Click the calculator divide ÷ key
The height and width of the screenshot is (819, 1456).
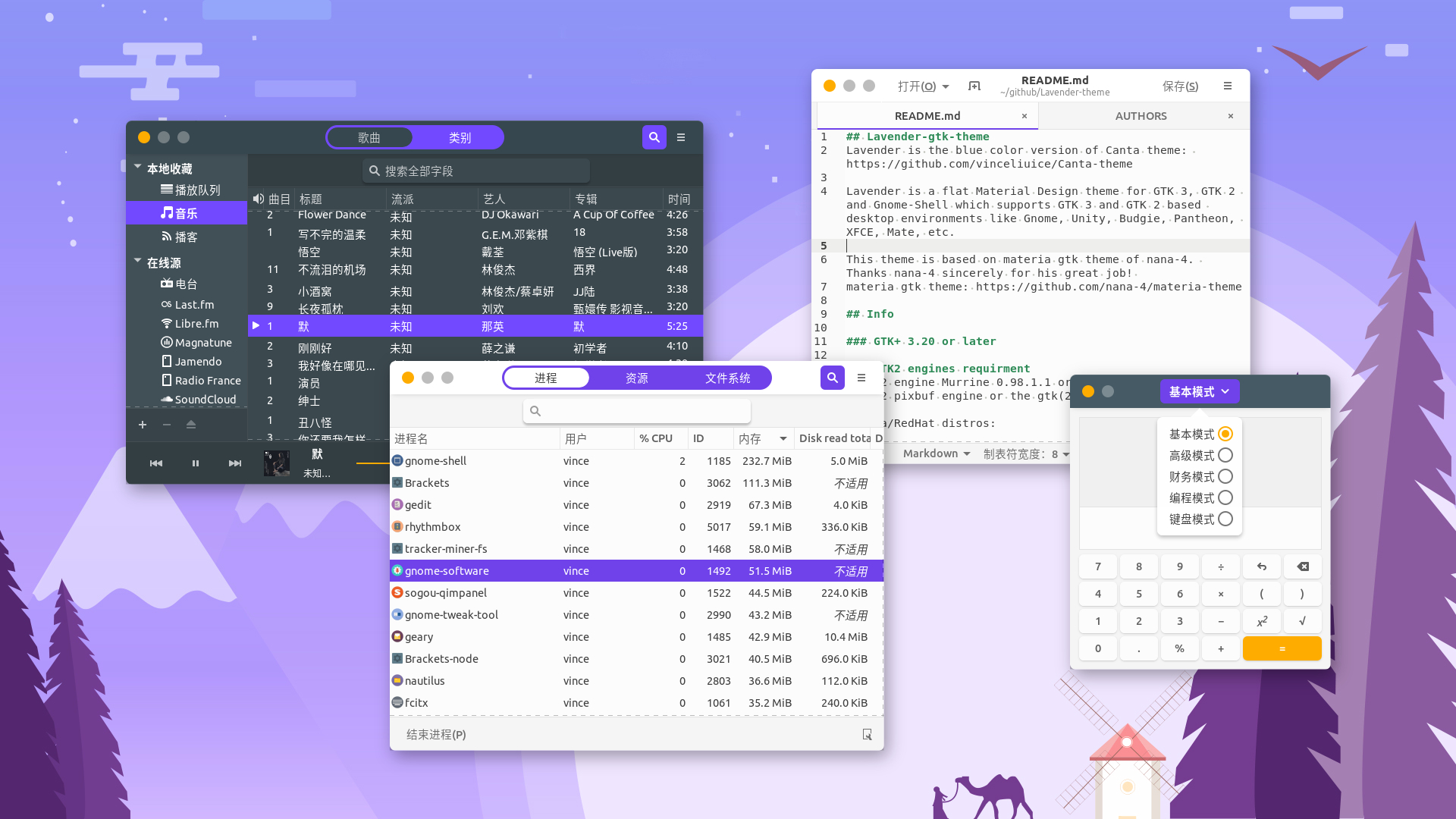(1221, 567)
